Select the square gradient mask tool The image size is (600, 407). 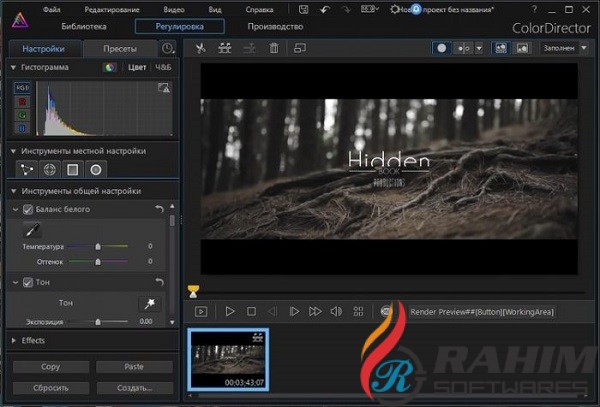point(73,170)
